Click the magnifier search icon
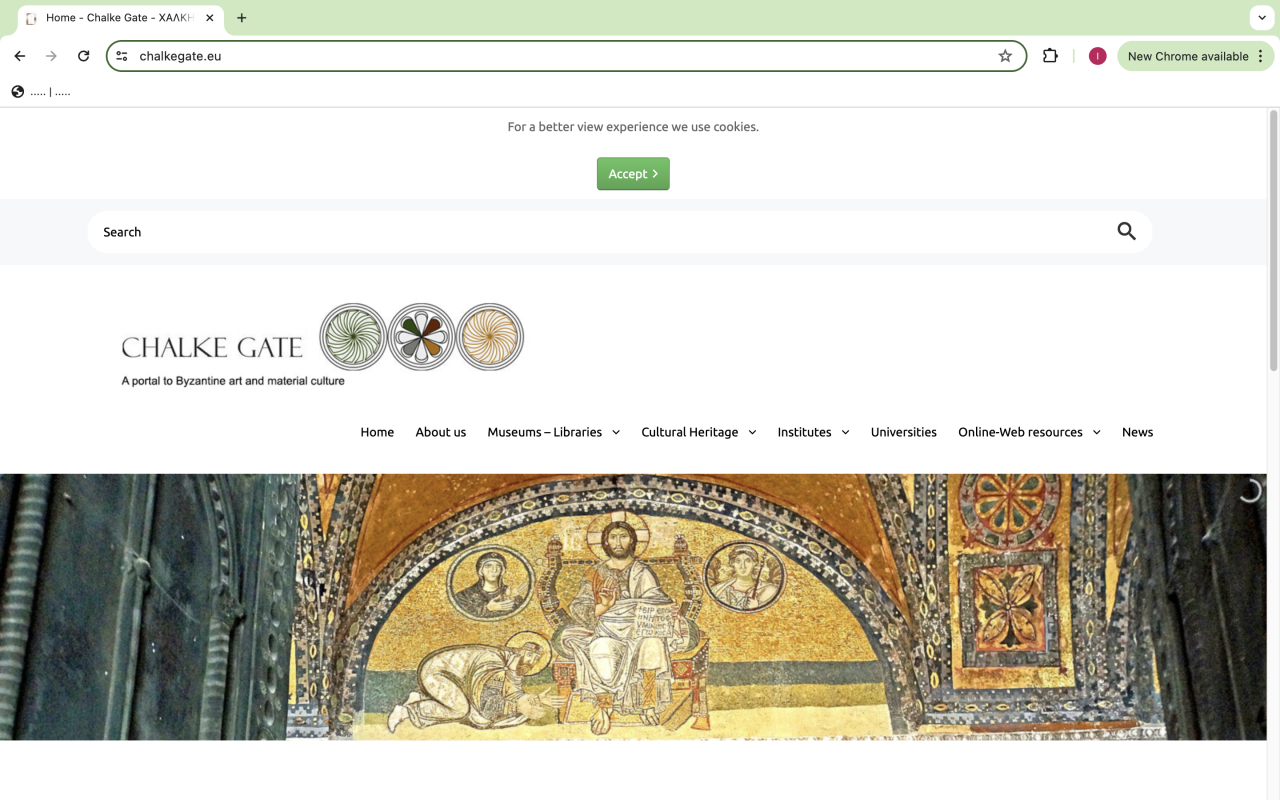The image size is (1280, 800). click(x=1126, y=232)
